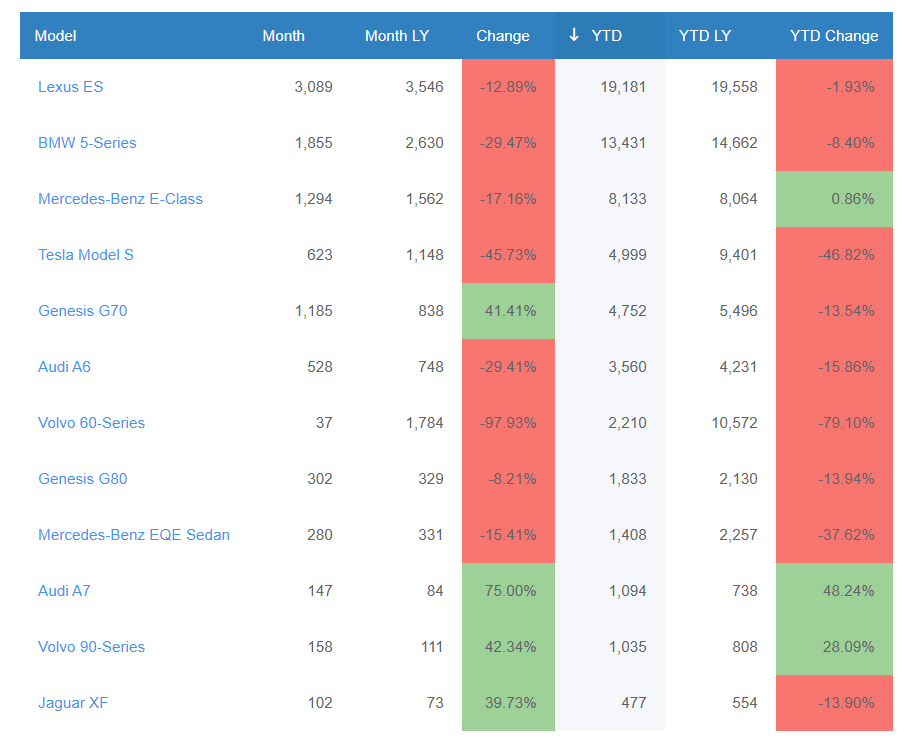
Task: Select the -37.62% YTD change cell
Action: [x=834, y=534]
